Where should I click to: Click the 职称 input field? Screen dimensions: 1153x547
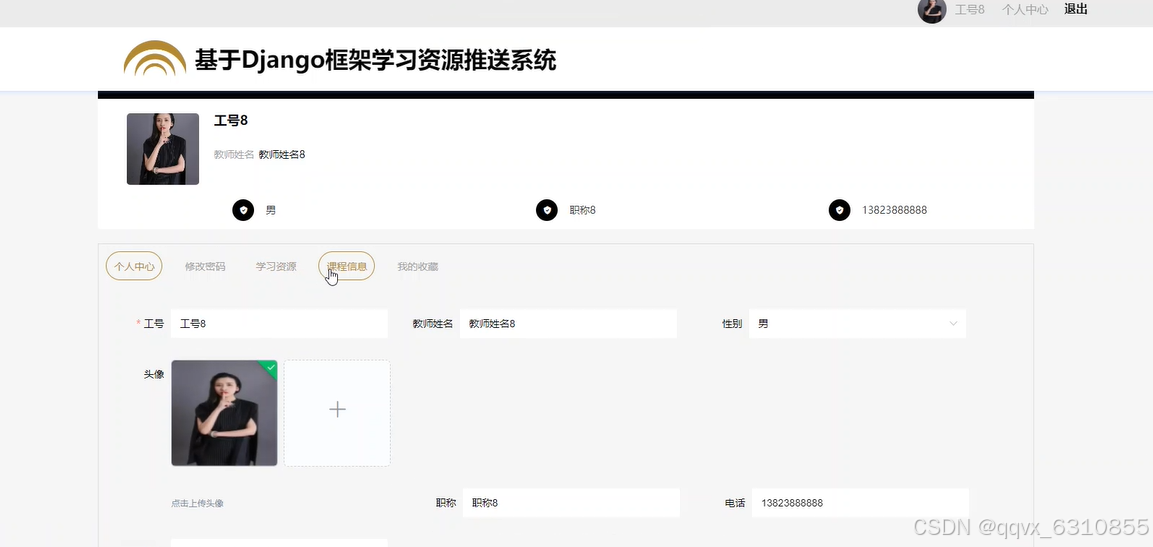coord(571,503)
